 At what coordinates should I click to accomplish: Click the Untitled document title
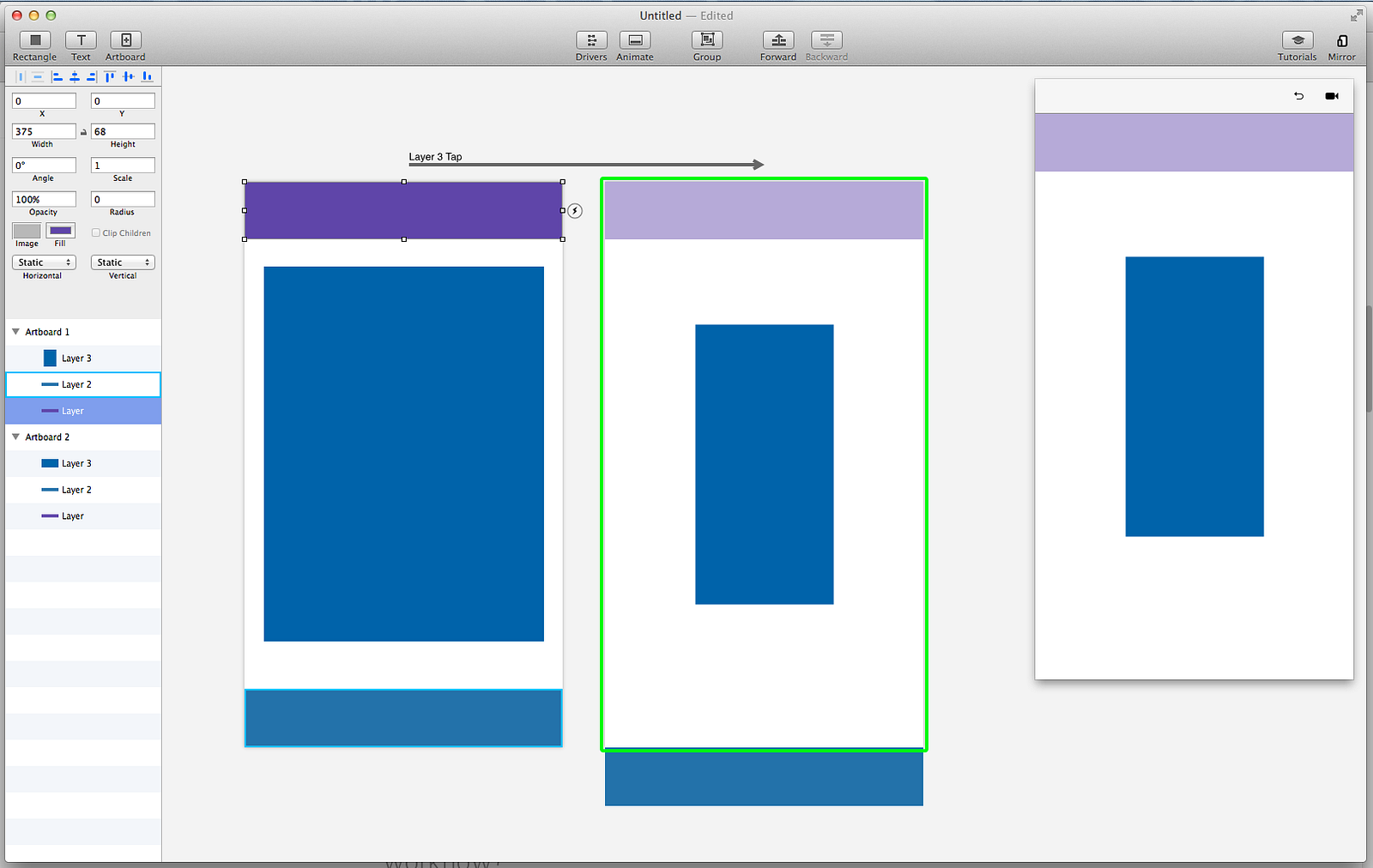pyautogui.click(x=661, y=15)
